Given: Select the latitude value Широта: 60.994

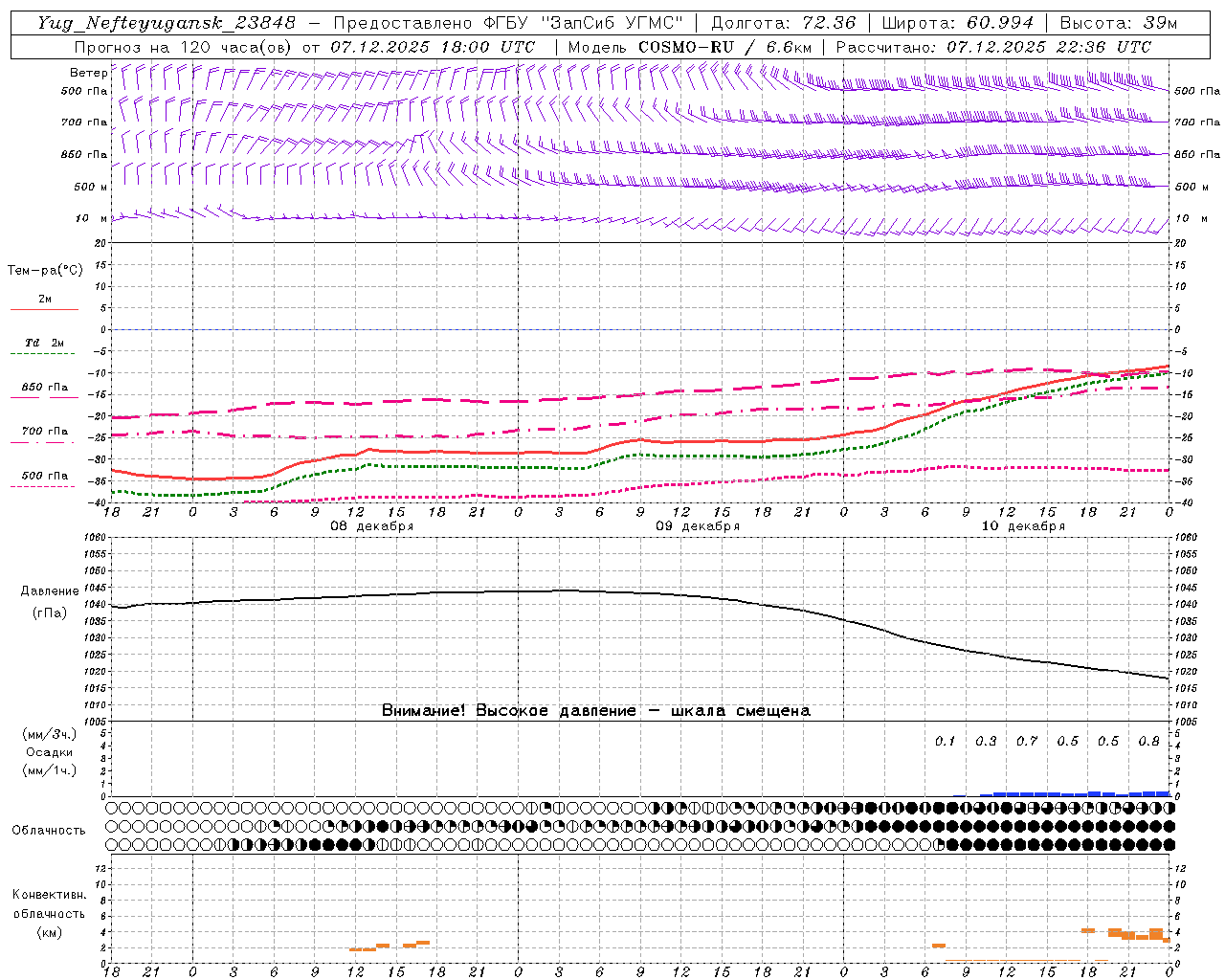Looking at the screenshot, I should tap(957, 23).
